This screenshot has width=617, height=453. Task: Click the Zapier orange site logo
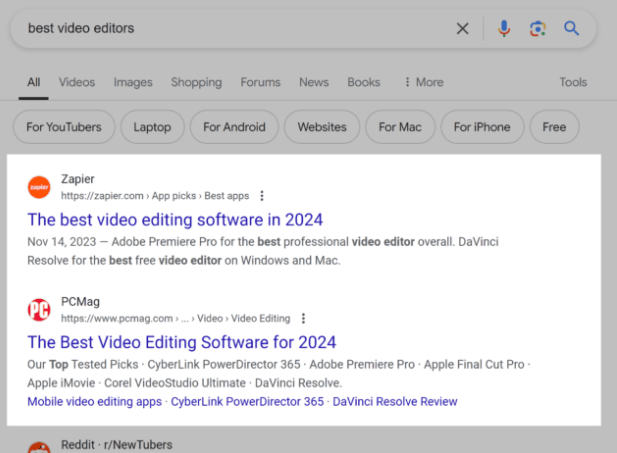(39, 187)
